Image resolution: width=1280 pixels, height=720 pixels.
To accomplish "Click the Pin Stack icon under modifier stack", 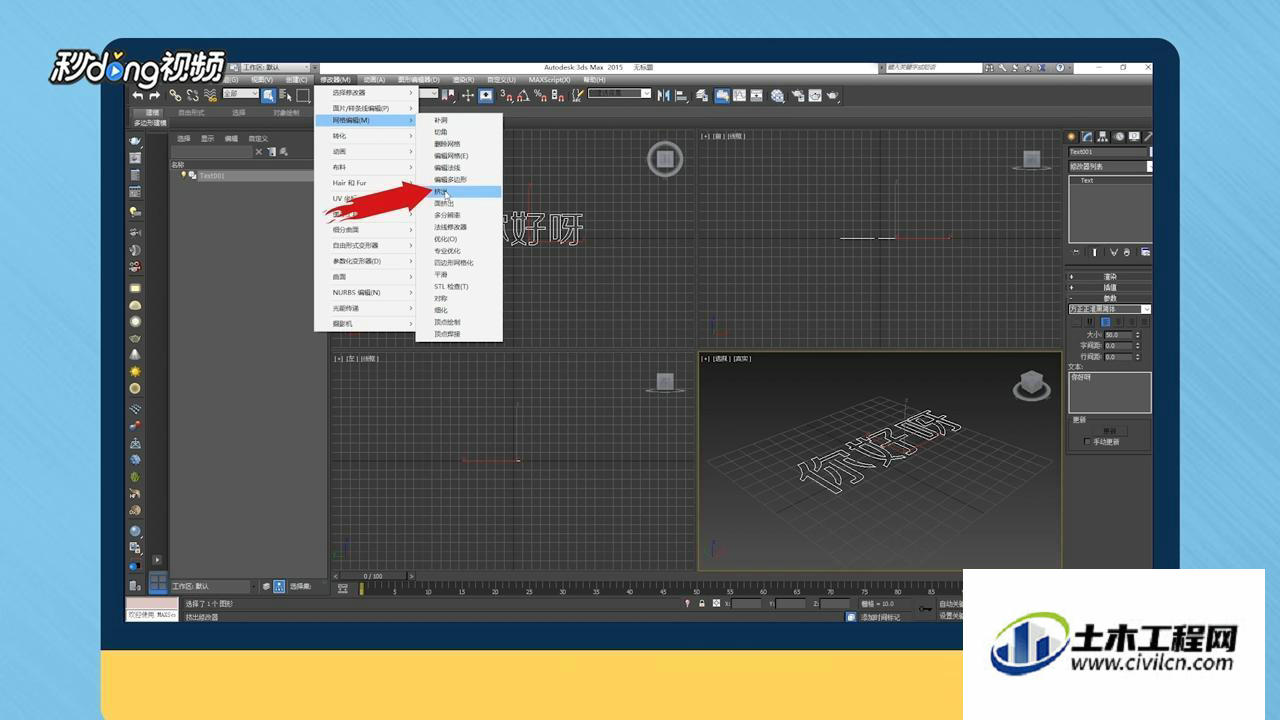I will (1075, 252).
